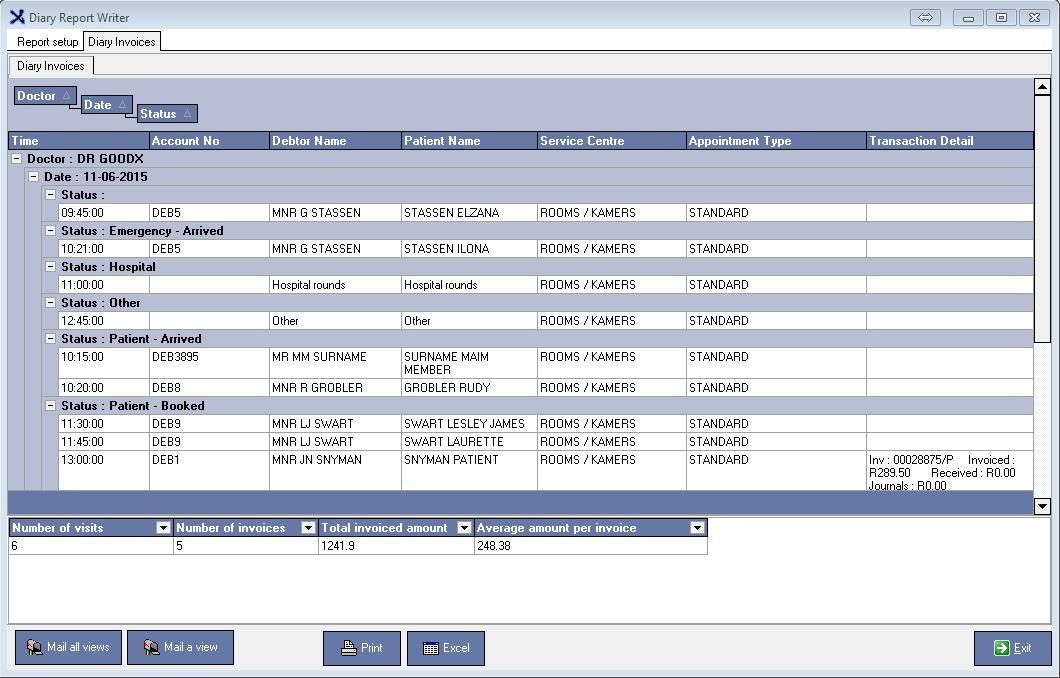Open Number of visits dropdown

click(x=163, y=528)
